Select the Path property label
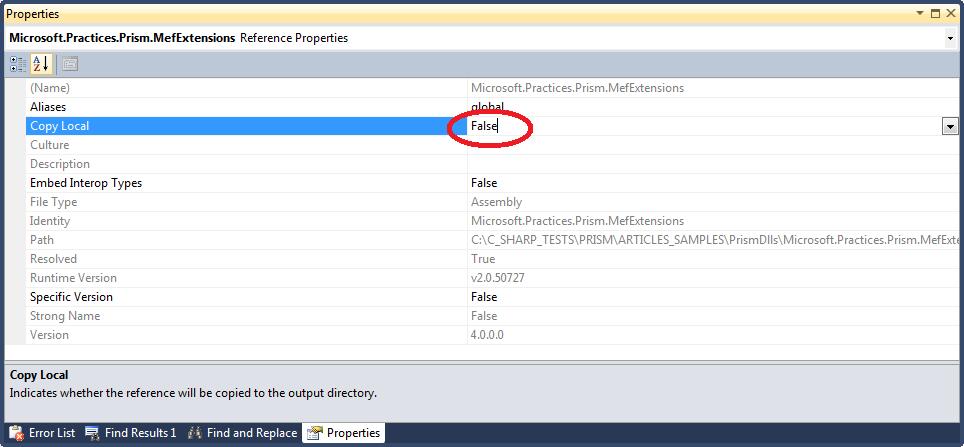Image resolution: width=964 pixels, height=447 pixels. 42,240
